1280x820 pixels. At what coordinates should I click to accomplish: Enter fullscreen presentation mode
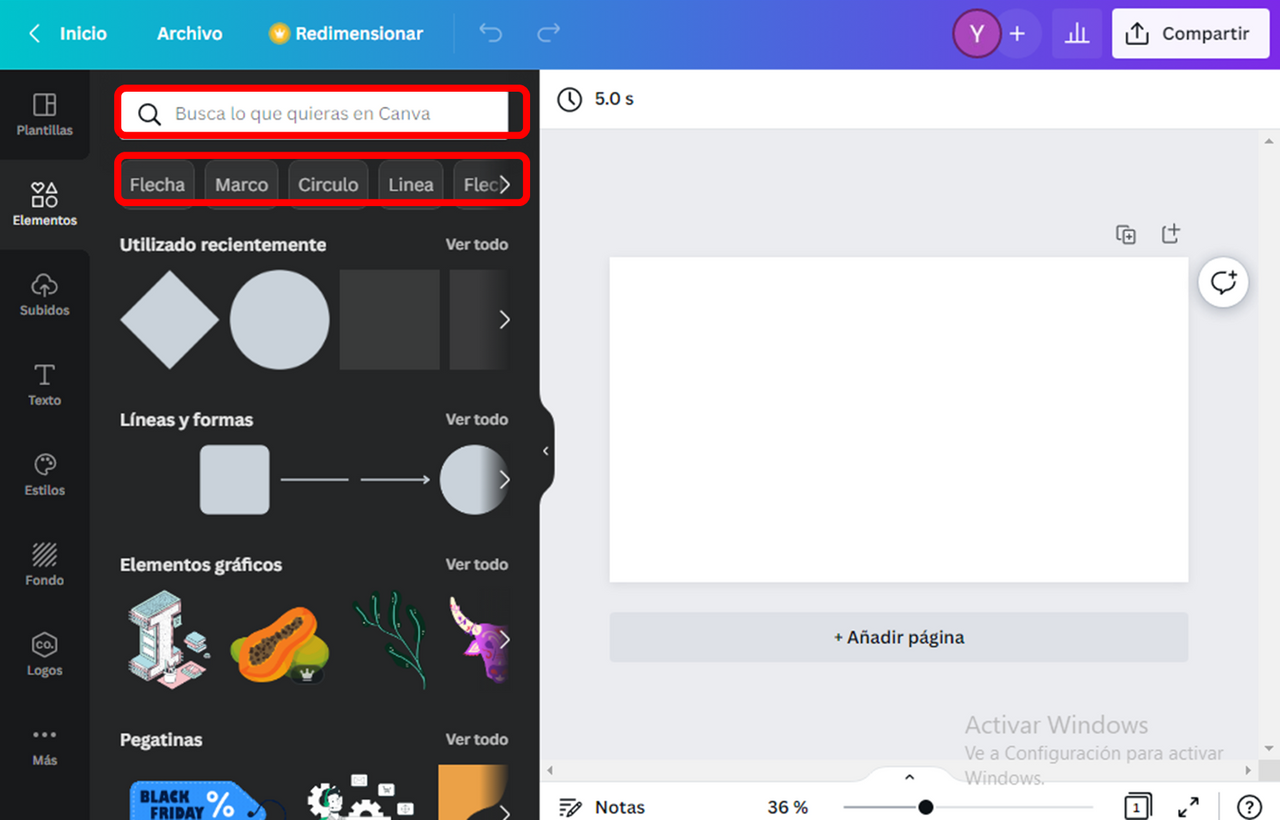click(1188, 807)
